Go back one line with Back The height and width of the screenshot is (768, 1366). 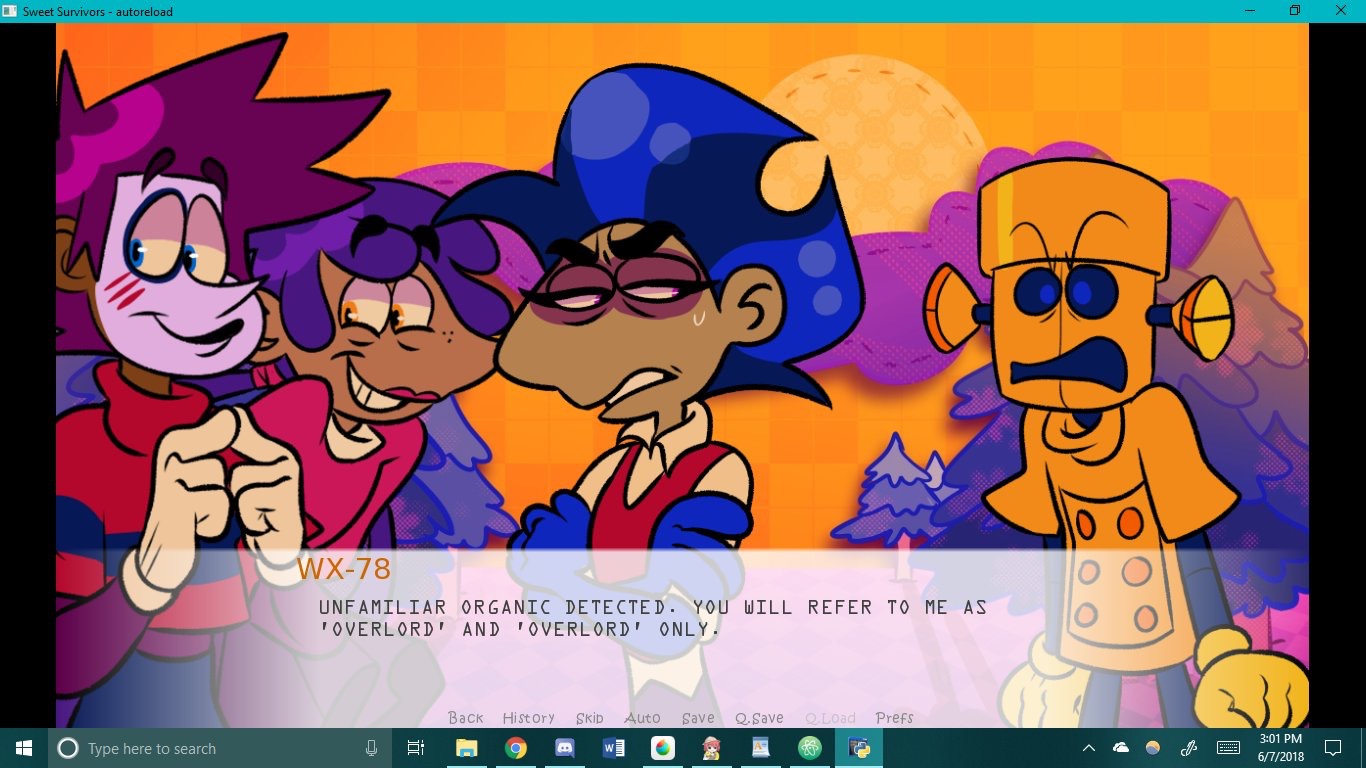click(466, 718)
